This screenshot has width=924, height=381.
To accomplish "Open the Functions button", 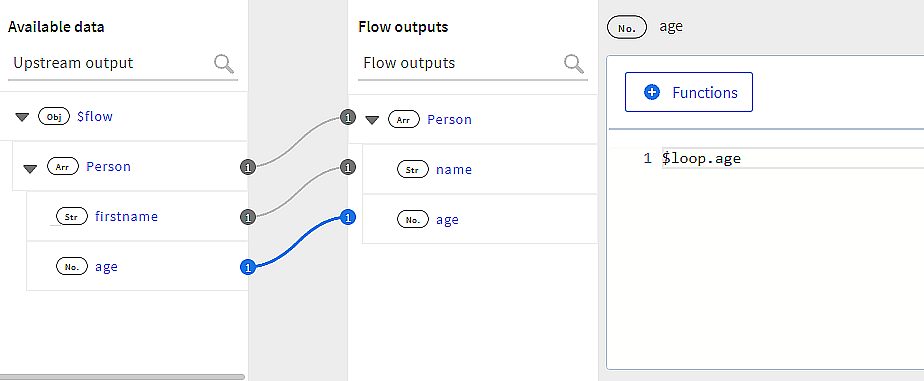I will pos(689,92).
